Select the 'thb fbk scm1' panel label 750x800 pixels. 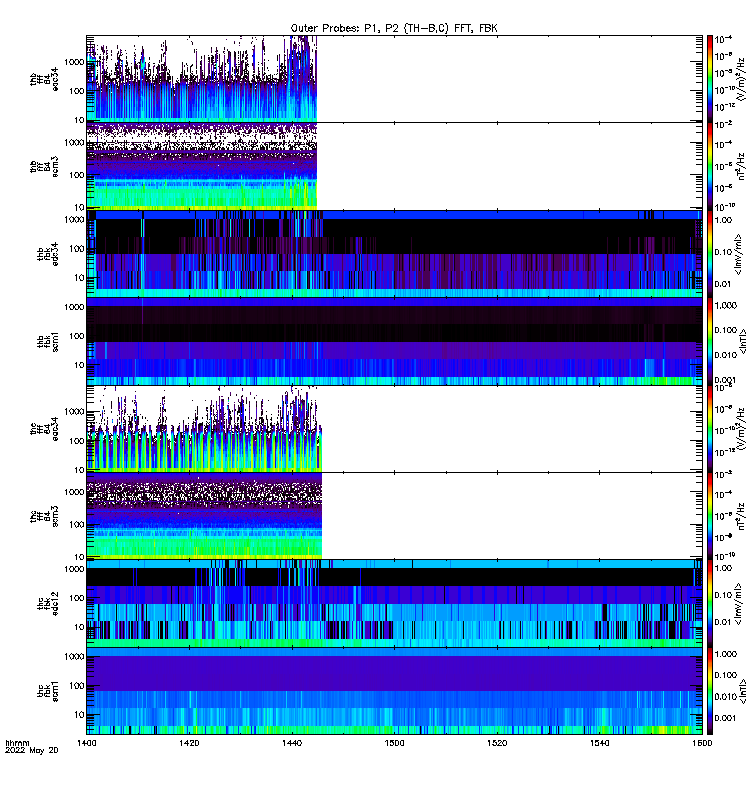[x=48, y=341]
